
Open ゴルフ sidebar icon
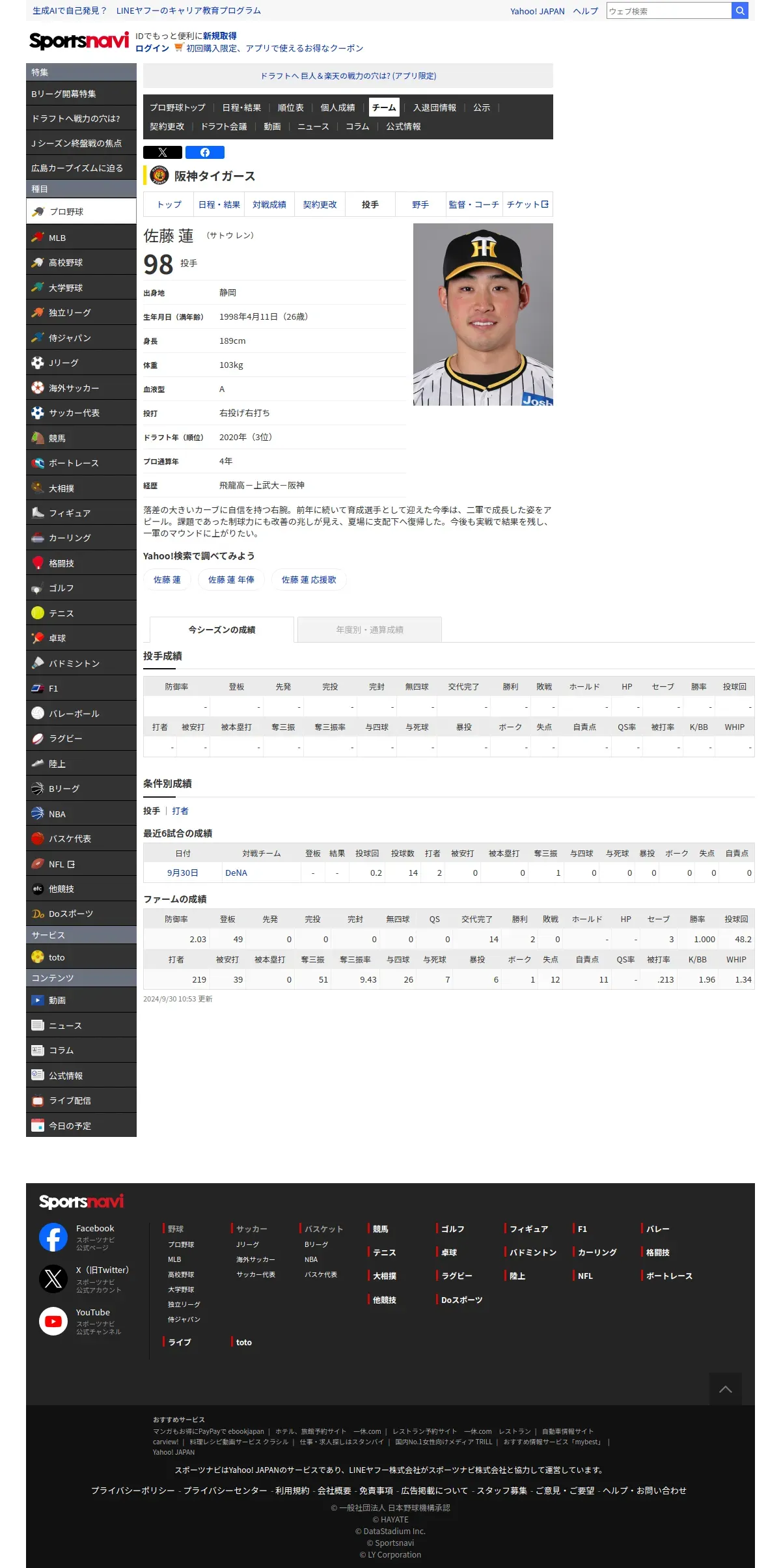(38, 588)
